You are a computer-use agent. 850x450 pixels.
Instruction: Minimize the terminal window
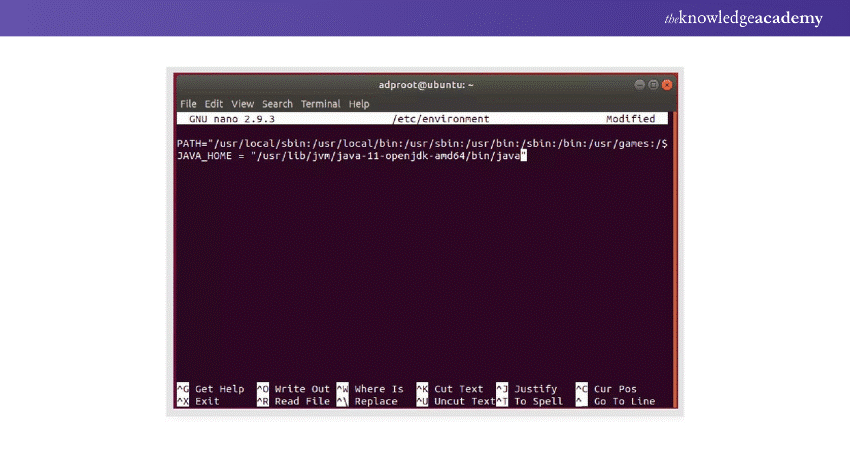click(x=638, y=85)
